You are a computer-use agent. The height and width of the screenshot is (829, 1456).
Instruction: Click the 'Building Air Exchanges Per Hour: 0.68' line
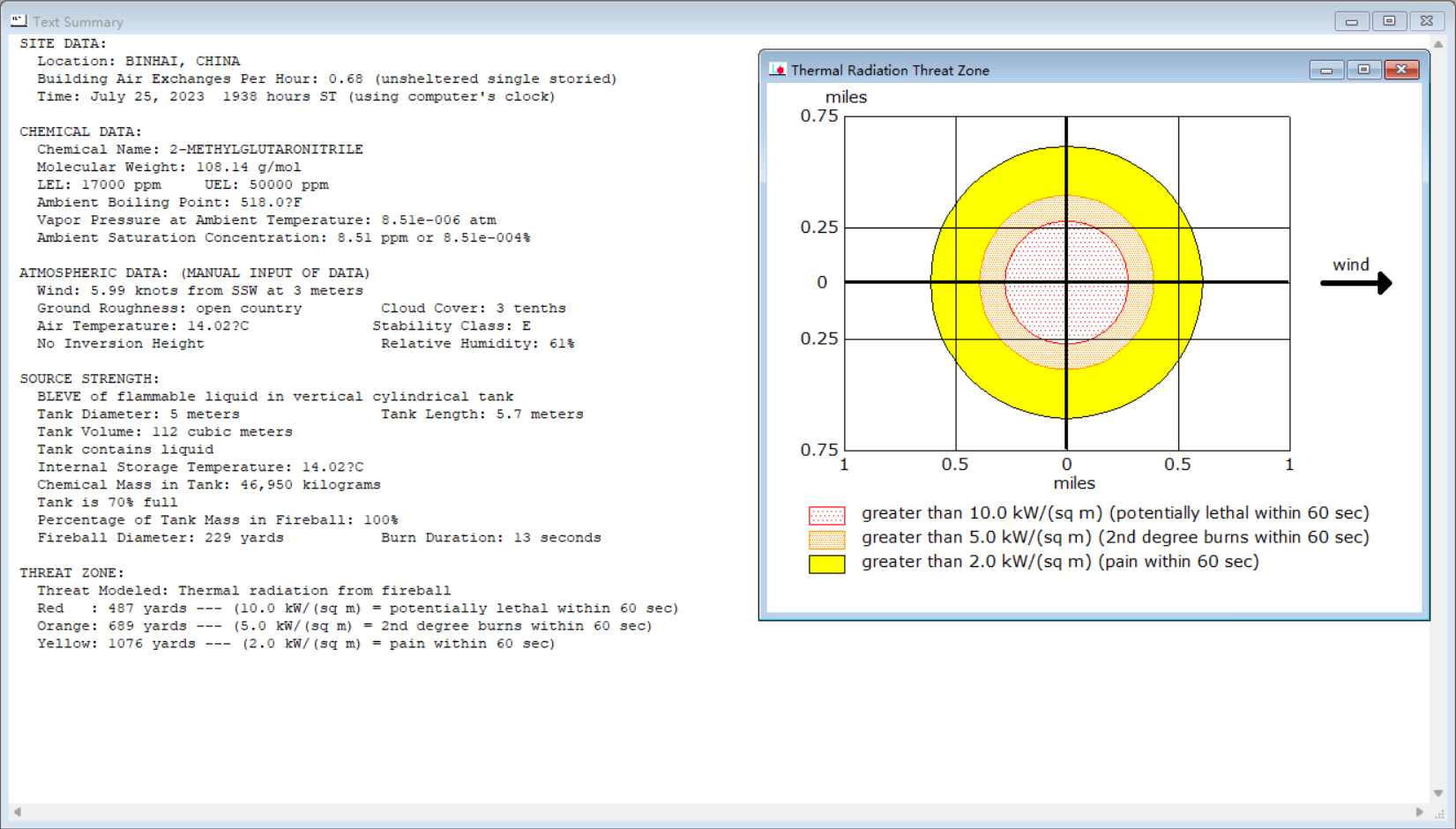pos(327,79)
